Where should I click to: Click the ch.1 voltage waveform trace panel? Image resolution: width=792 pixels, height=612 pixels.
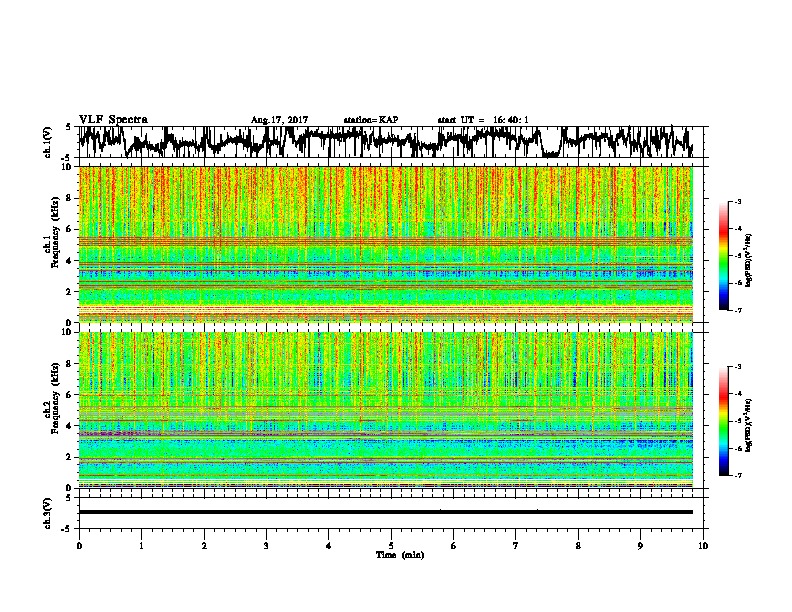(x=391, y=142)
